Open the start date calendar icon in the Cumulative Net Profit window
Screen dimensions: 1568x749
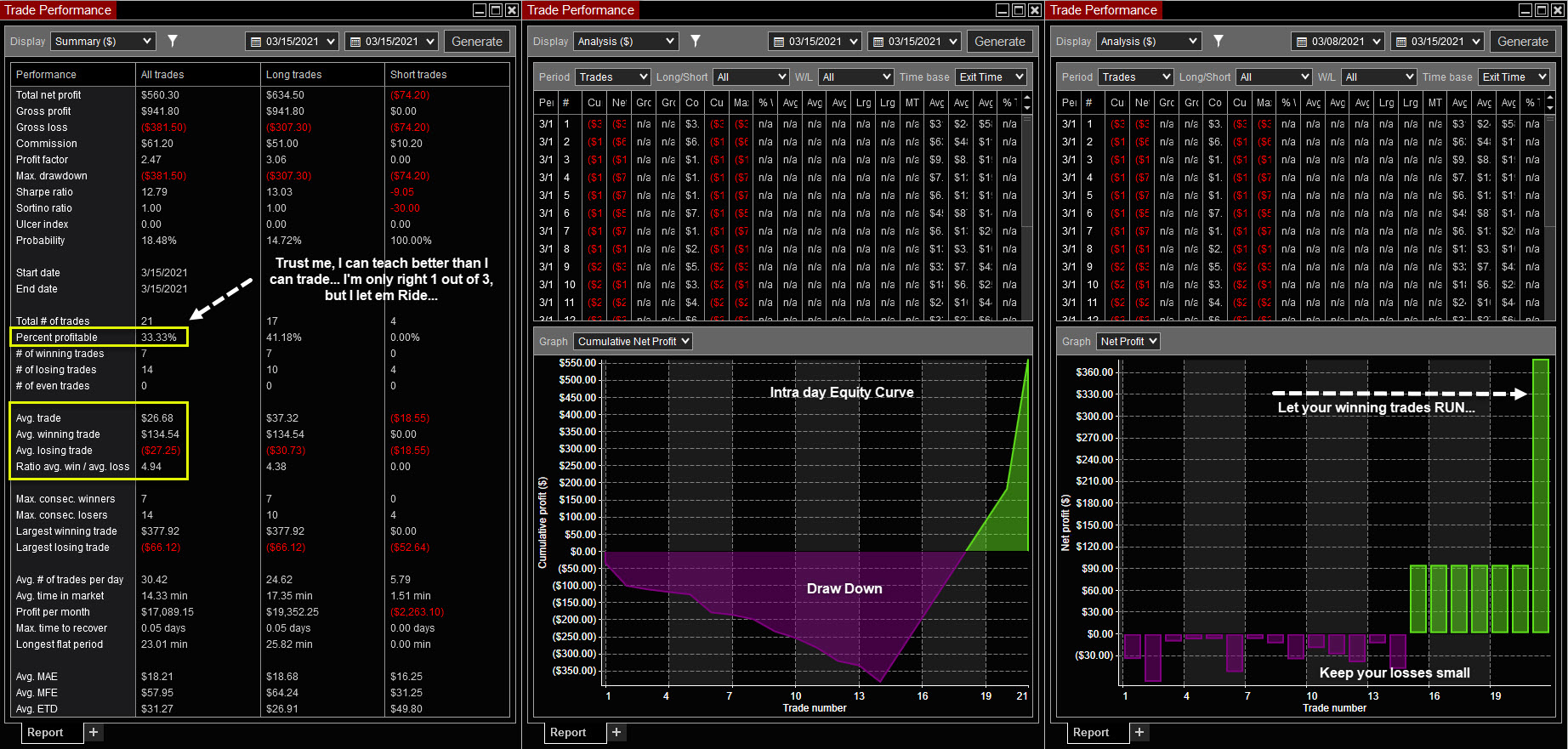coord(779,42)
